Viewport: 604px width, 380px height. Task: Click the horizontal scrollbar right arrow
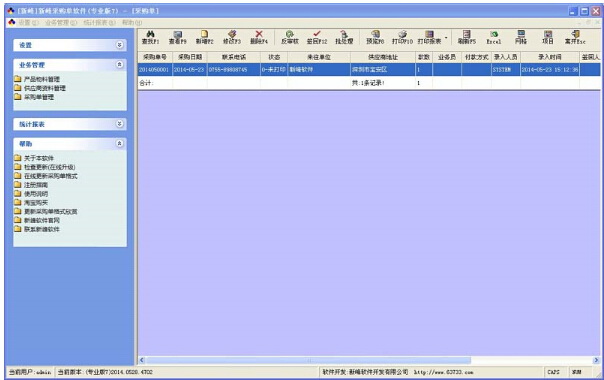pyautogui.click(x=596, y=360)
